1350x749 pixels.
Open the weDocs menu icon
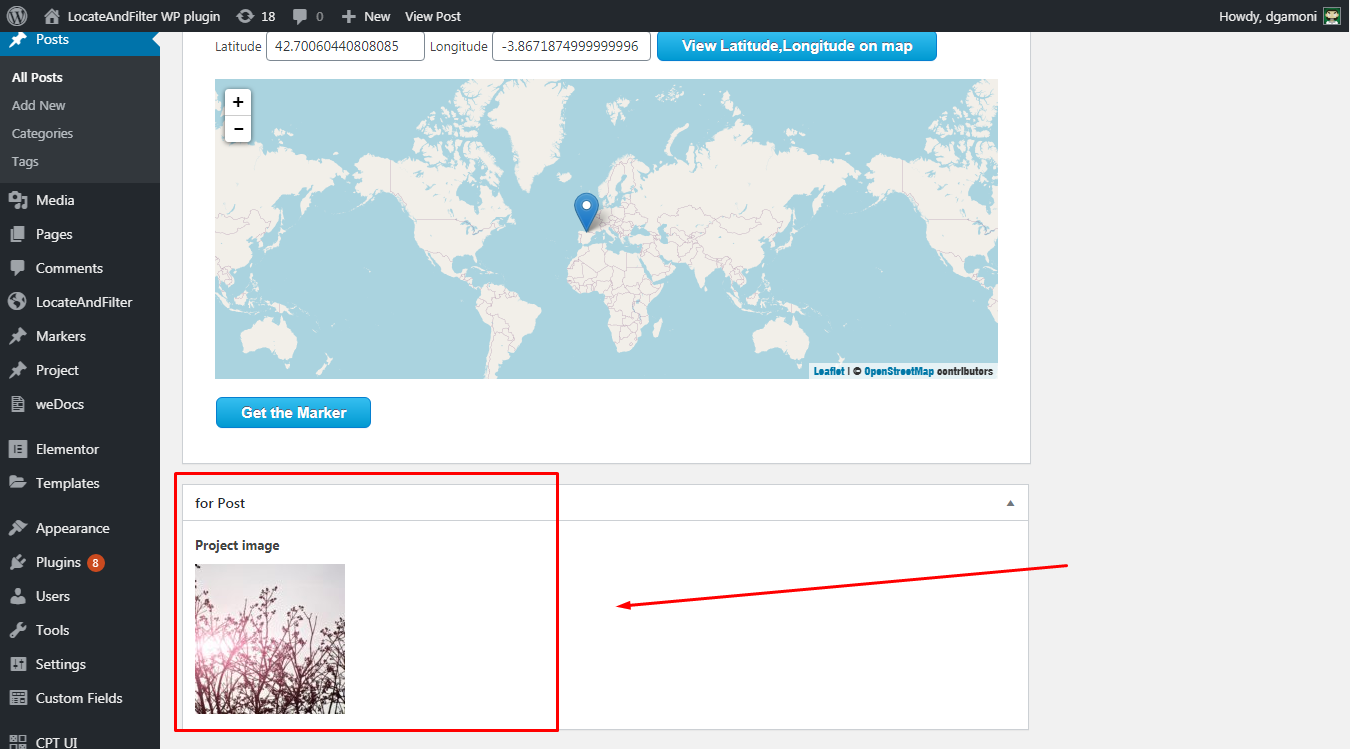pyautogui.click(x=18, y=404)
